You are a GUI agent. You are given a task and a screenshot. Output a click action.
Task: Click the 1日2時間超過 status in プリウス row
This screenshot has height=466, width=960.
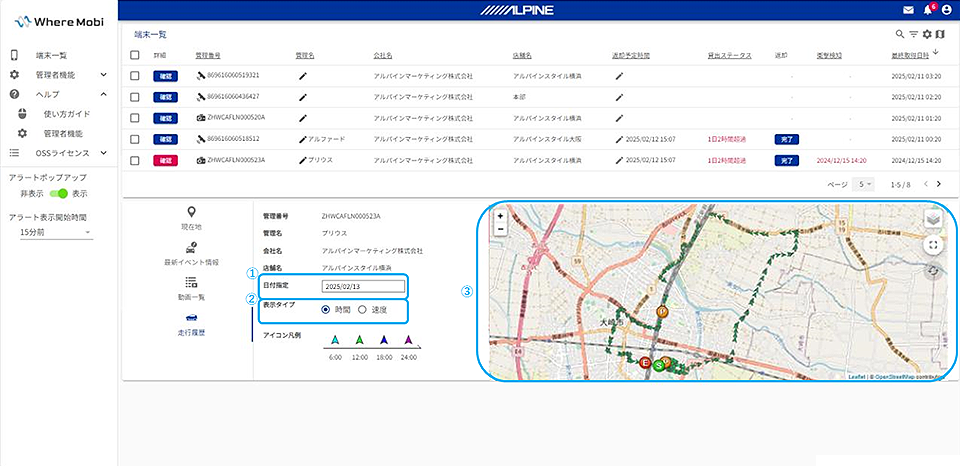click(727, 160)
